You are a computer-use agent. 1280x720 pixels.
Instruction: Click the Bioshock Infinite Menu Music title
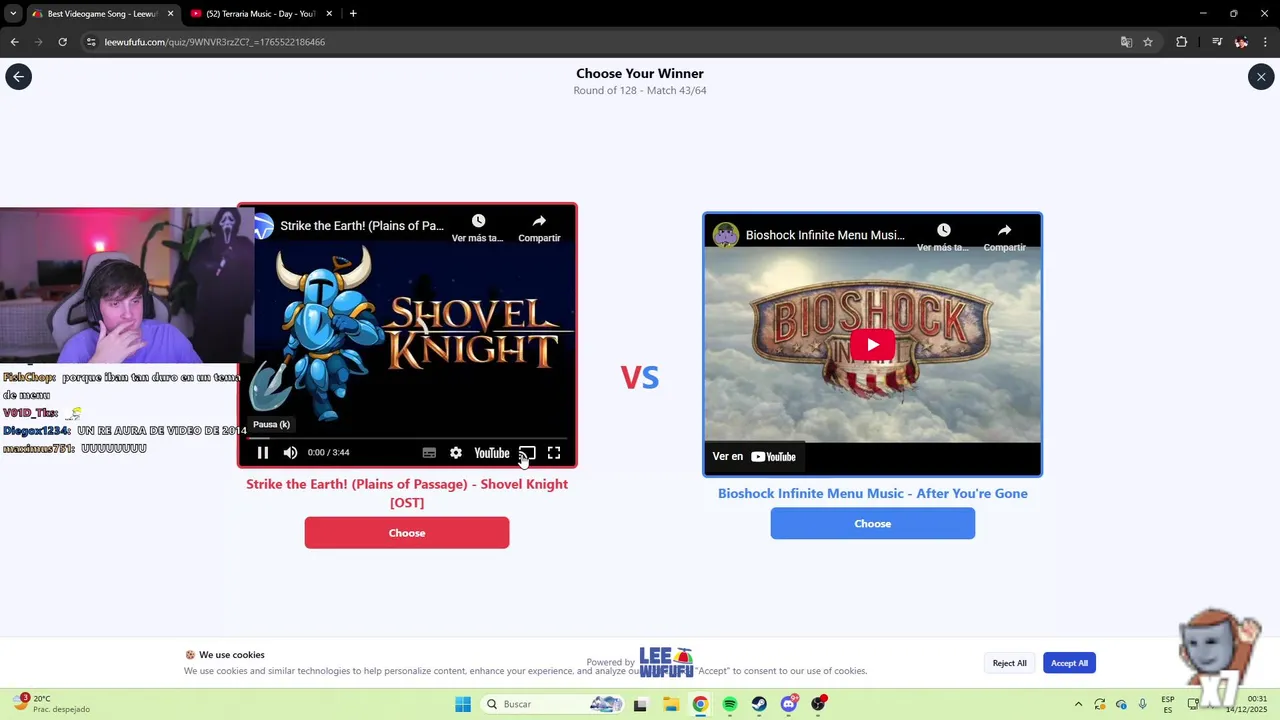(x=825, y=236)
